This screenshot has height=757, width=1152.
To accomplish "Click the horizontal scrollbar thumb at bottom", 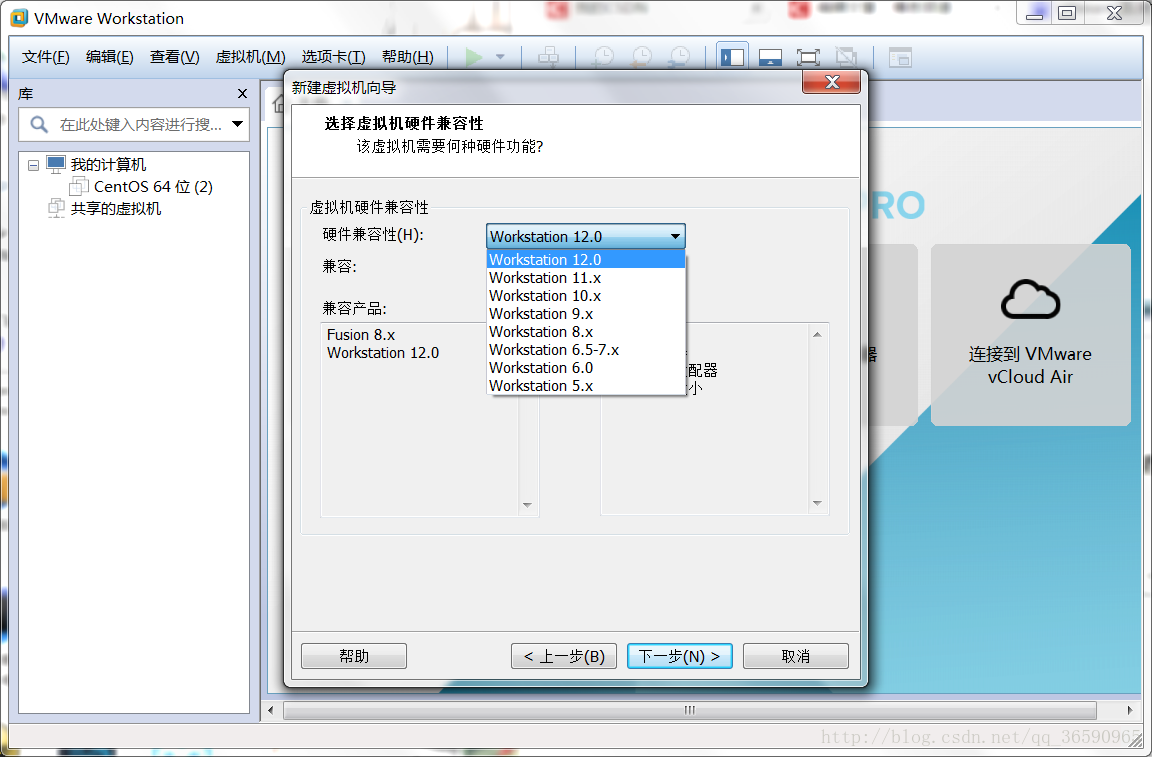I will (689, 710).
